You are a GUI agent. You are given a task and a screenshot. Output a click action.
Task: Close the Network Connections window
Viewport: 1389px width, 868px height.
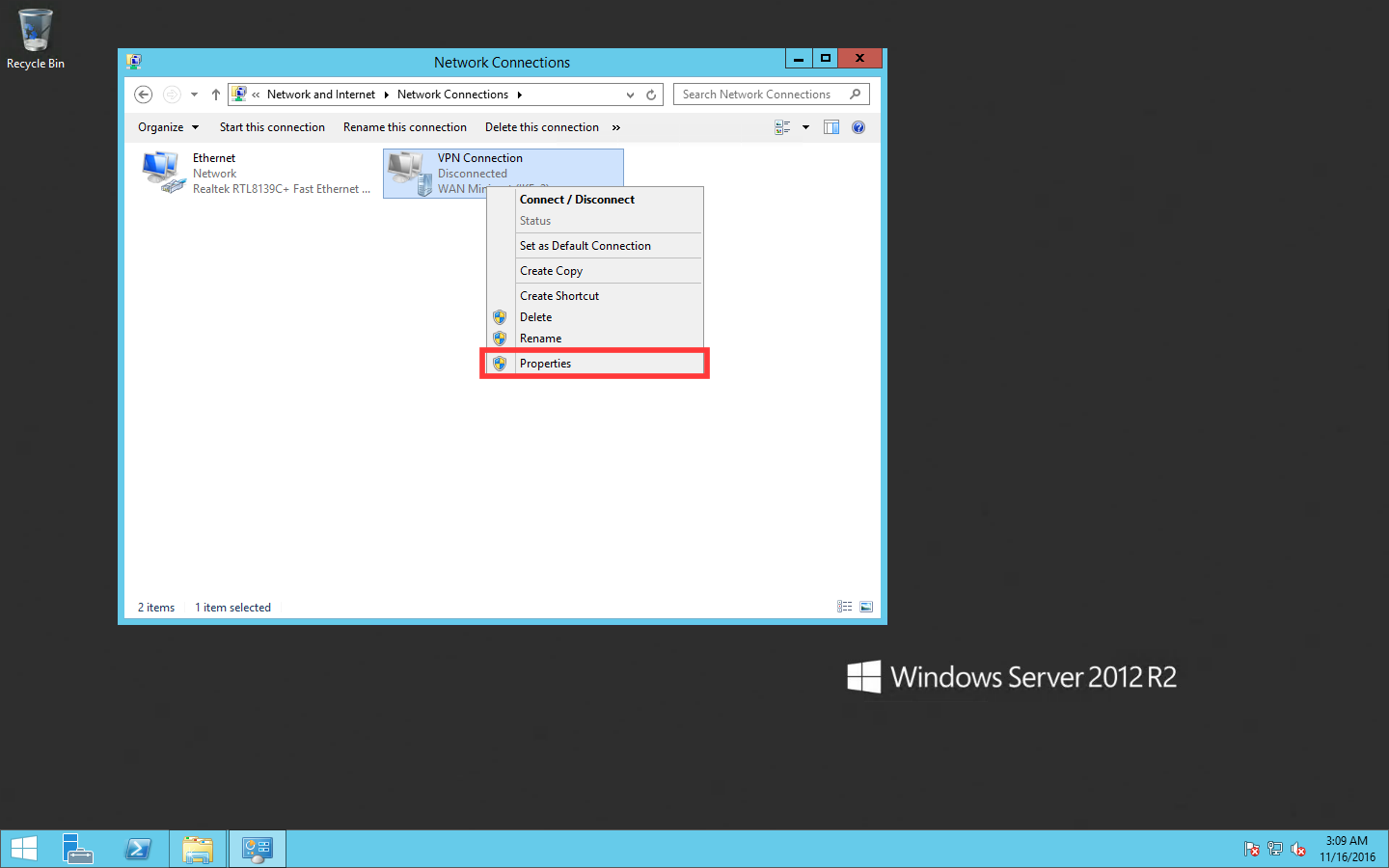pos(859,59)
